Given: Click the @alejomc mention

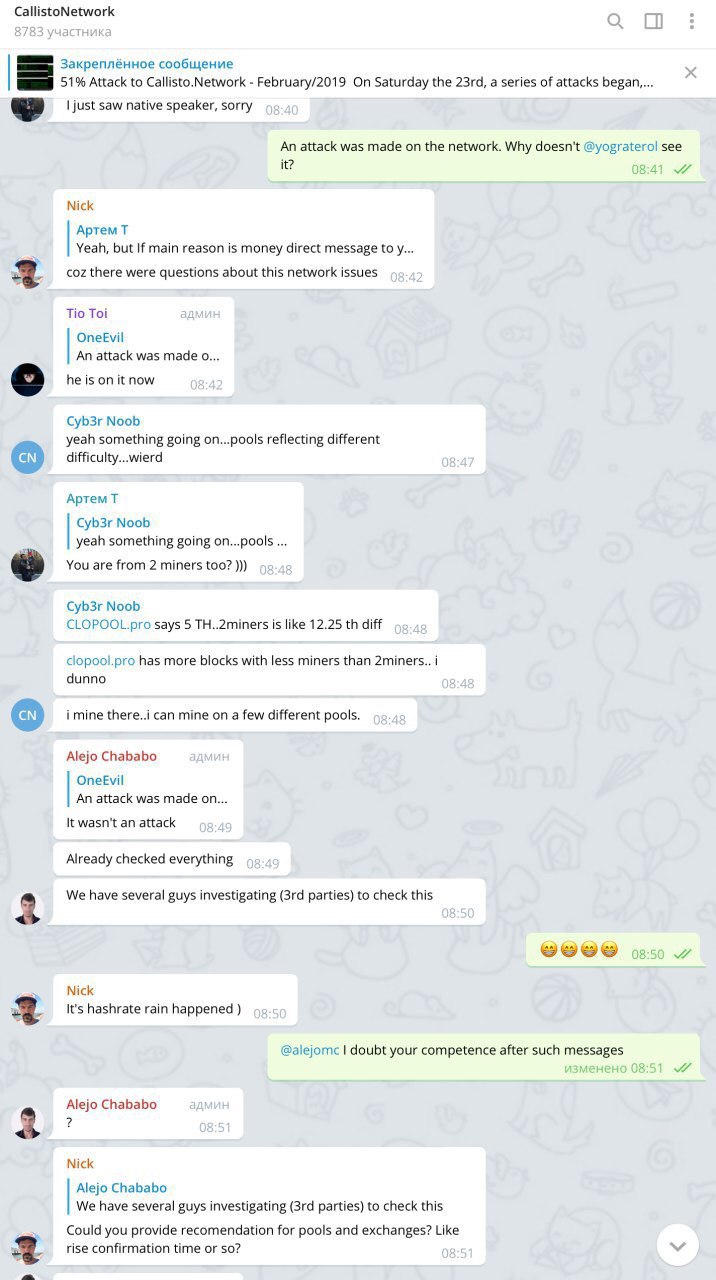Looking at the screenshot, I should pos(309,1050).
